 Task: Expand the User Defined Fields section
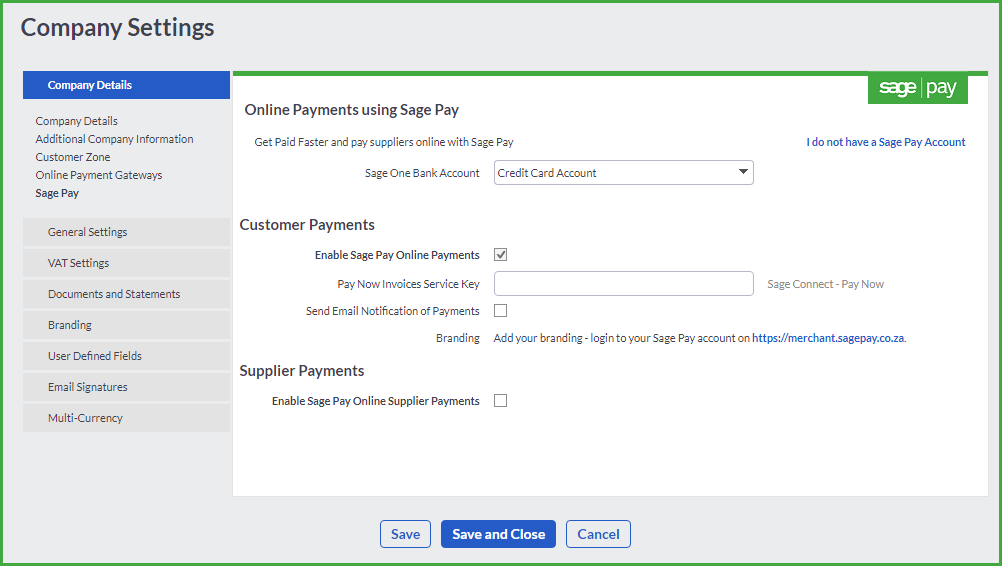(127, 356)
